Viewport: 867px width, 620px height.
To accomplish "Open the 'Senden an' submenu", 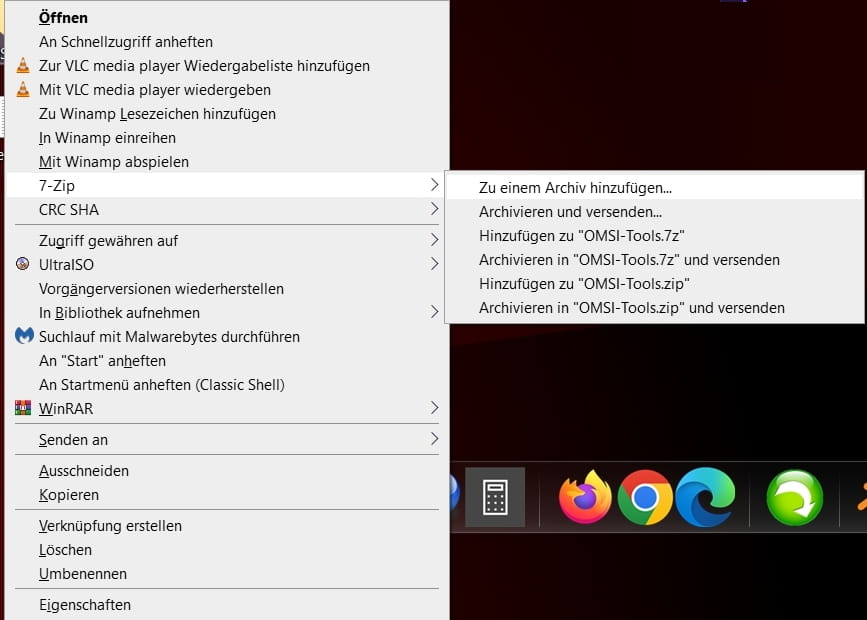I will 434,440.
